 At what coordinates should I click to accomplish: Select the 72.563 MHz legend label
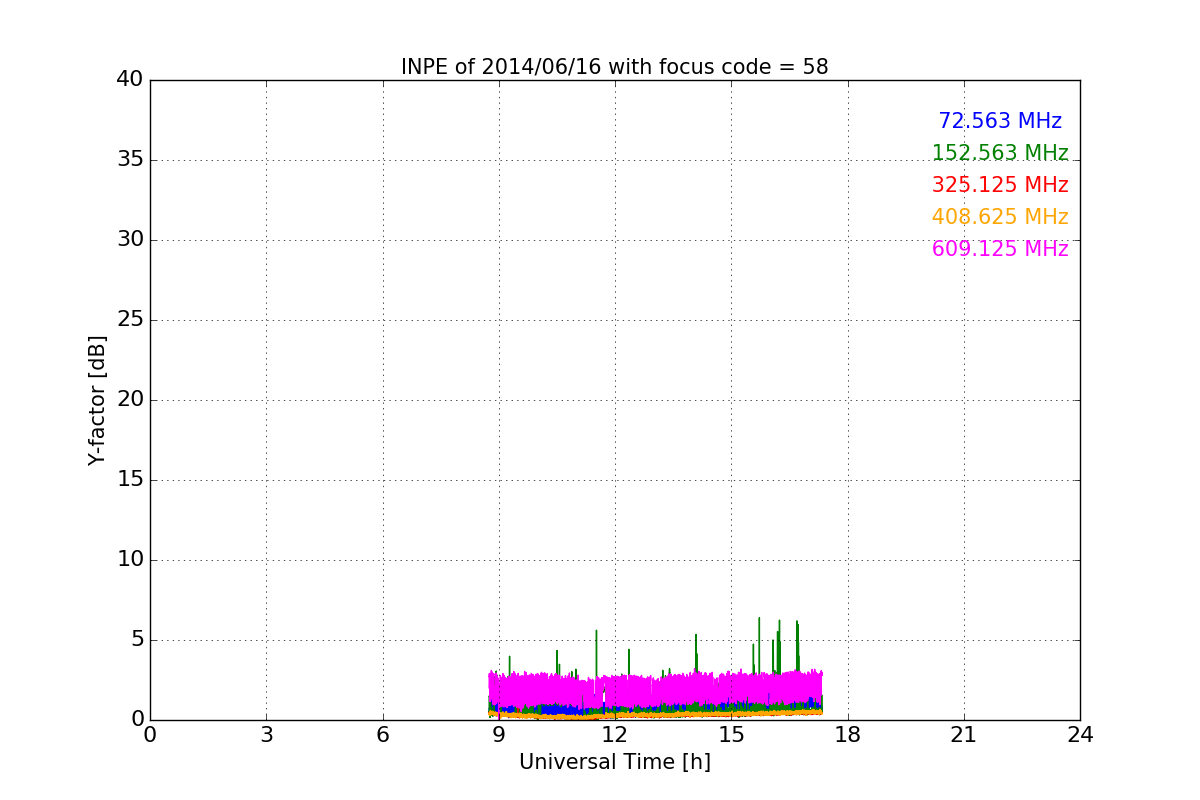1000,121
